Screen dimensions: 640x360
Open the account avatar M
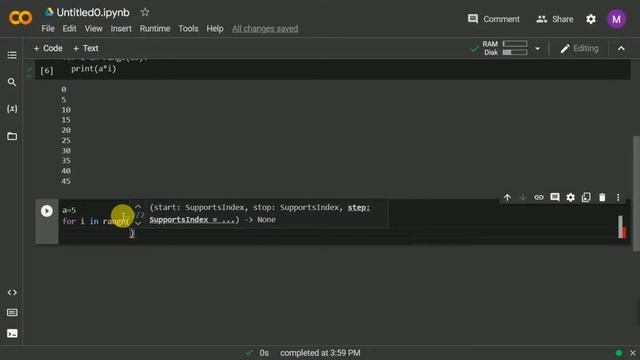click(616, 19)
